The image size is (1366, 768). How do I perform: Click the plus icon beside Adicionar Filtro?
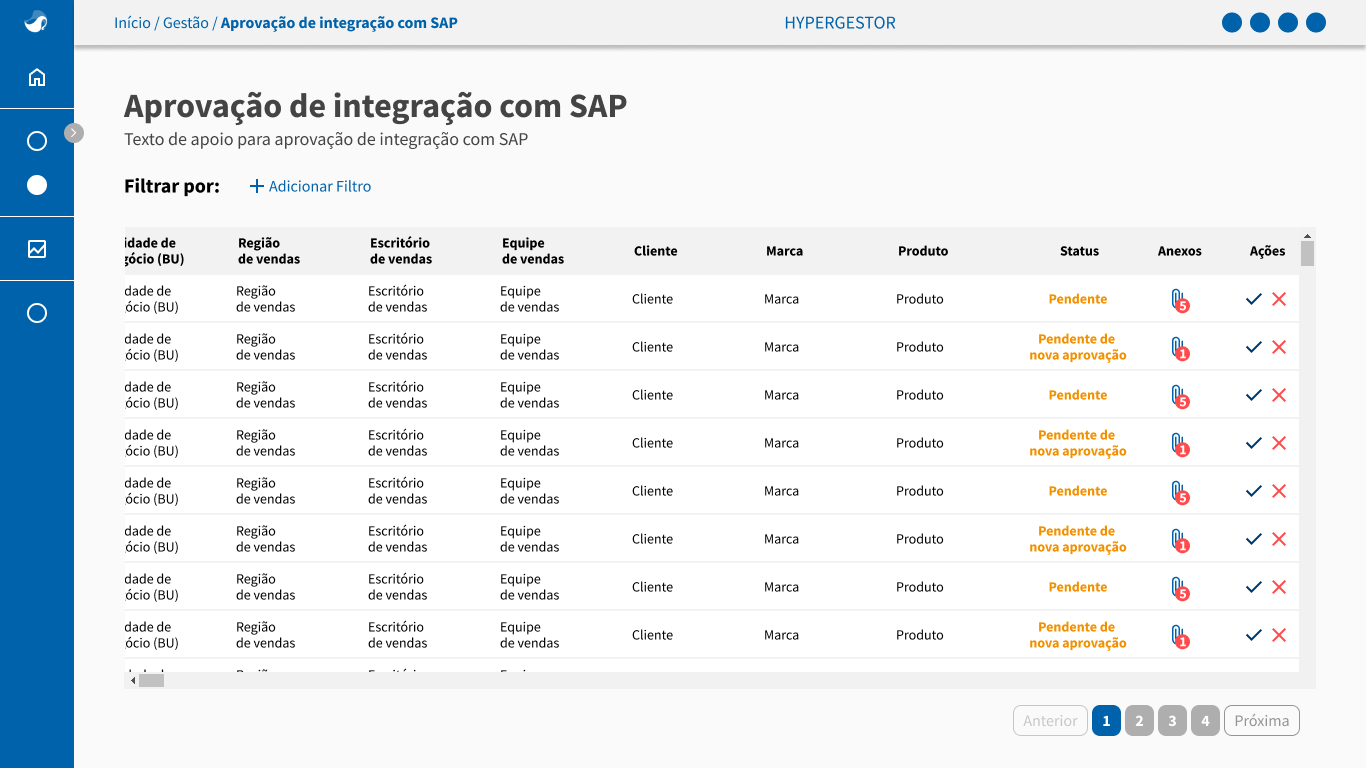[x=257, y=186]
